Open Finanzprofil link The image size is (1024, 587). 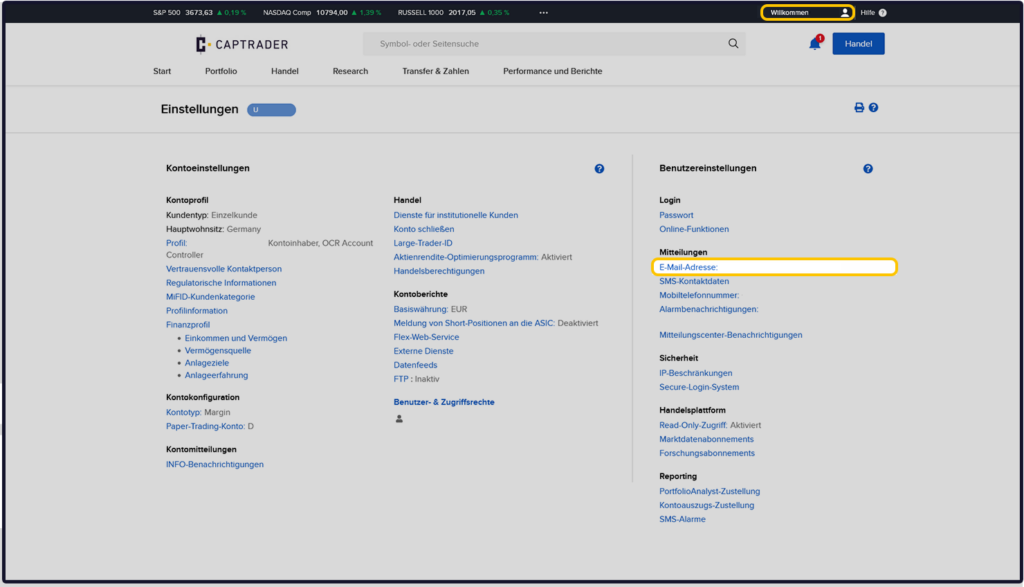[x=188, y=325]
